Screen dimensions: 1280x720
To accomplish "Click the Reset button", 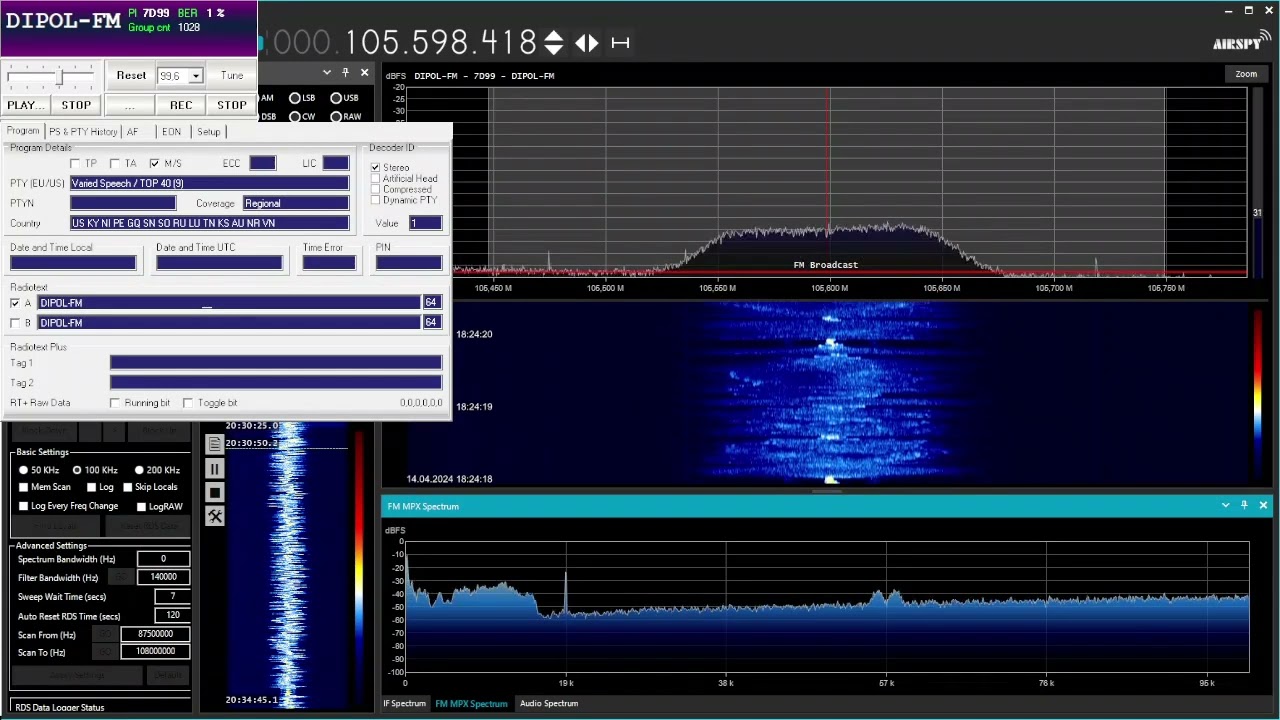I will coord(131,76).
